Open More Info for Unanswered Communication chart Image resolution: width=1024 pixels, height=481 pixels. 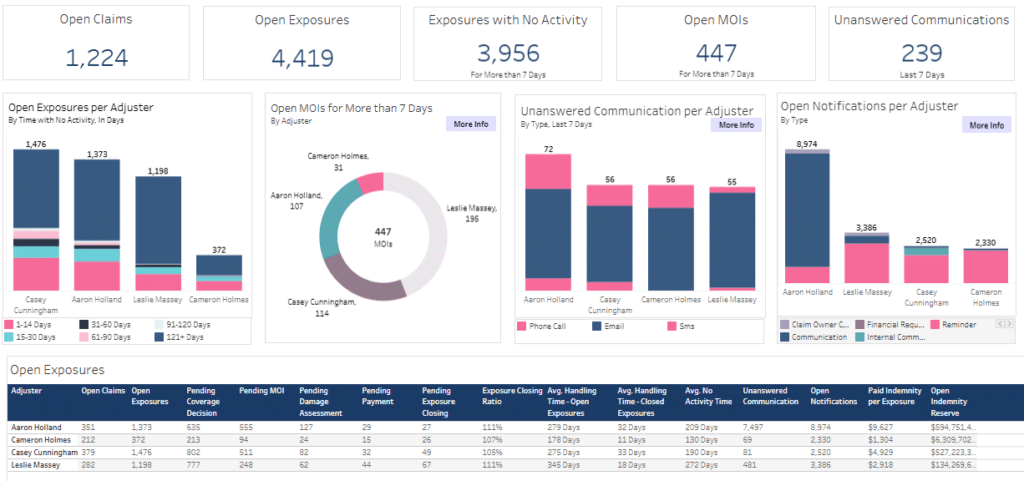pyautogui.click(x=736, y=125)
